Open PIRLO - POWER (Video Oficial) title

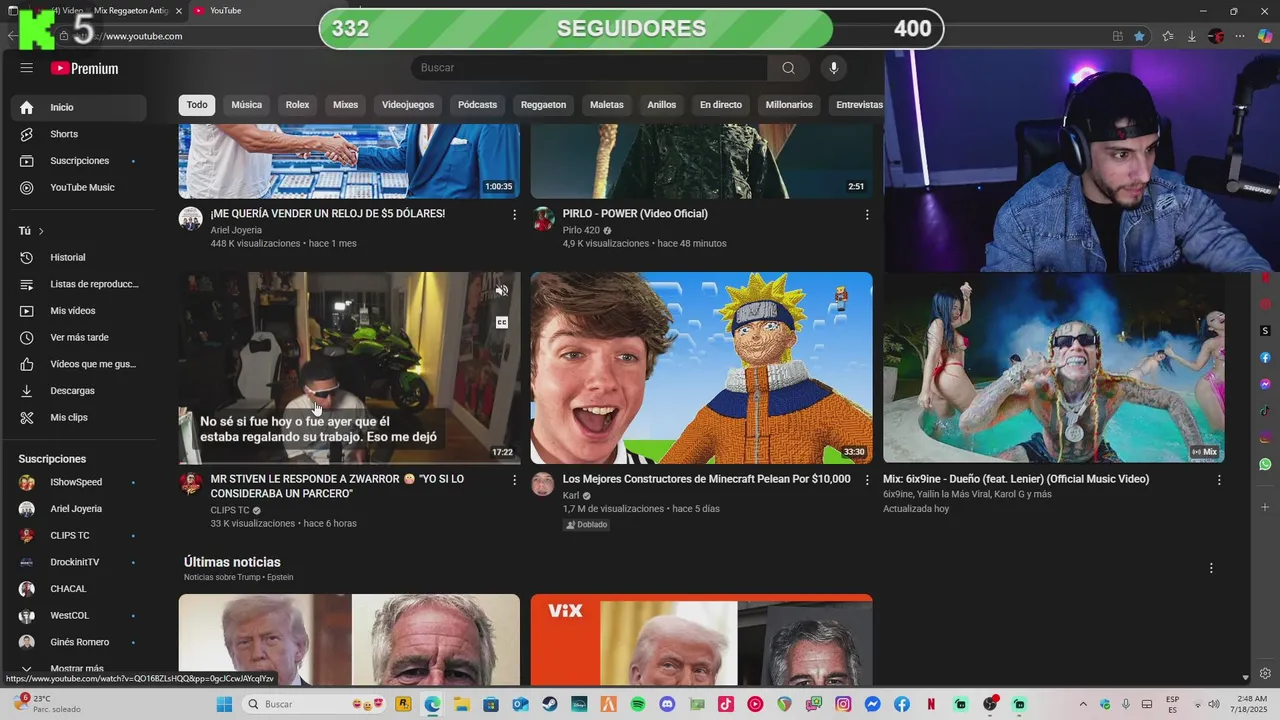(635, 213)
